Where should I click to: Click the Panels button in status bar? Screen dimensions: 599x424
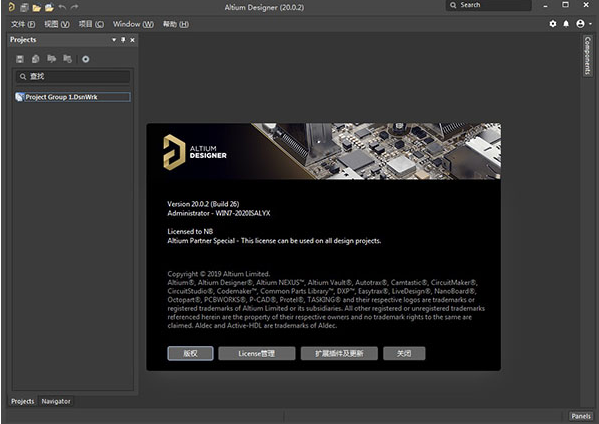pos(581,416)
